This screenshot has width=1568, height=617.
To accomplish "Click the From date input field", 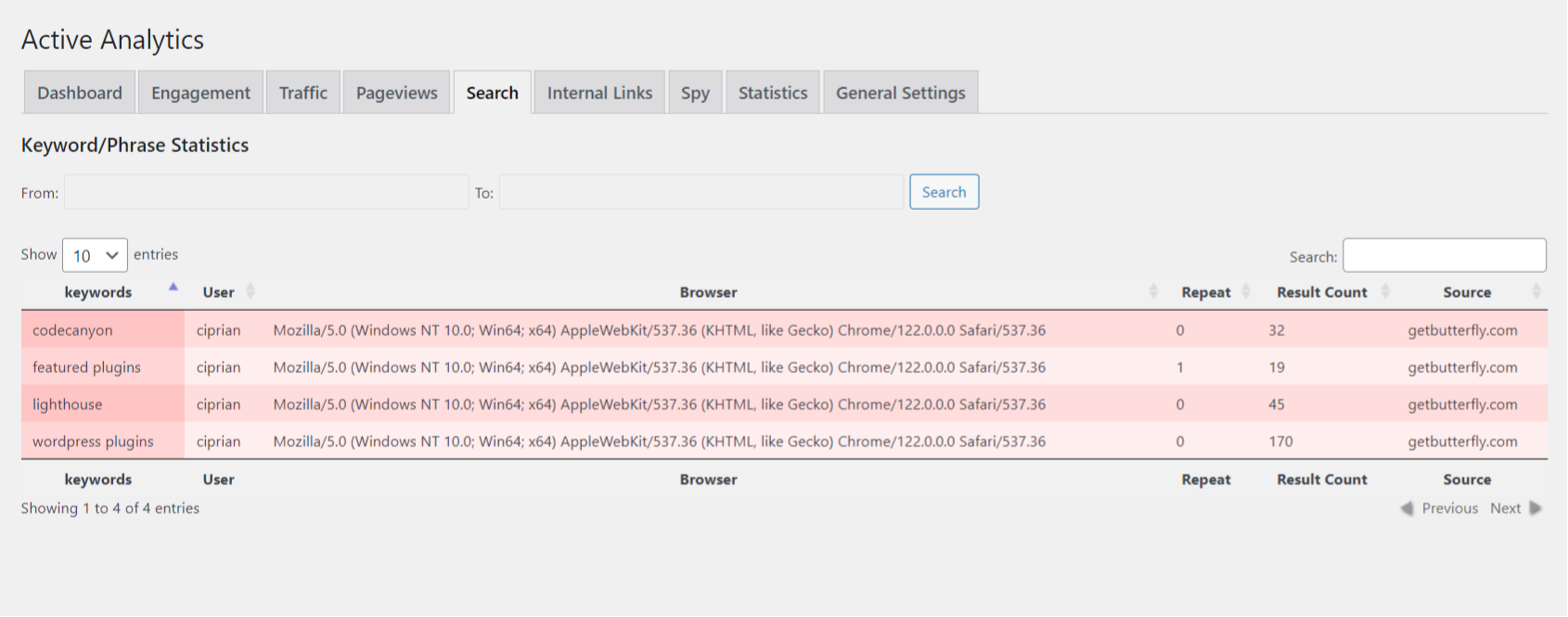I will pos(266,192).
